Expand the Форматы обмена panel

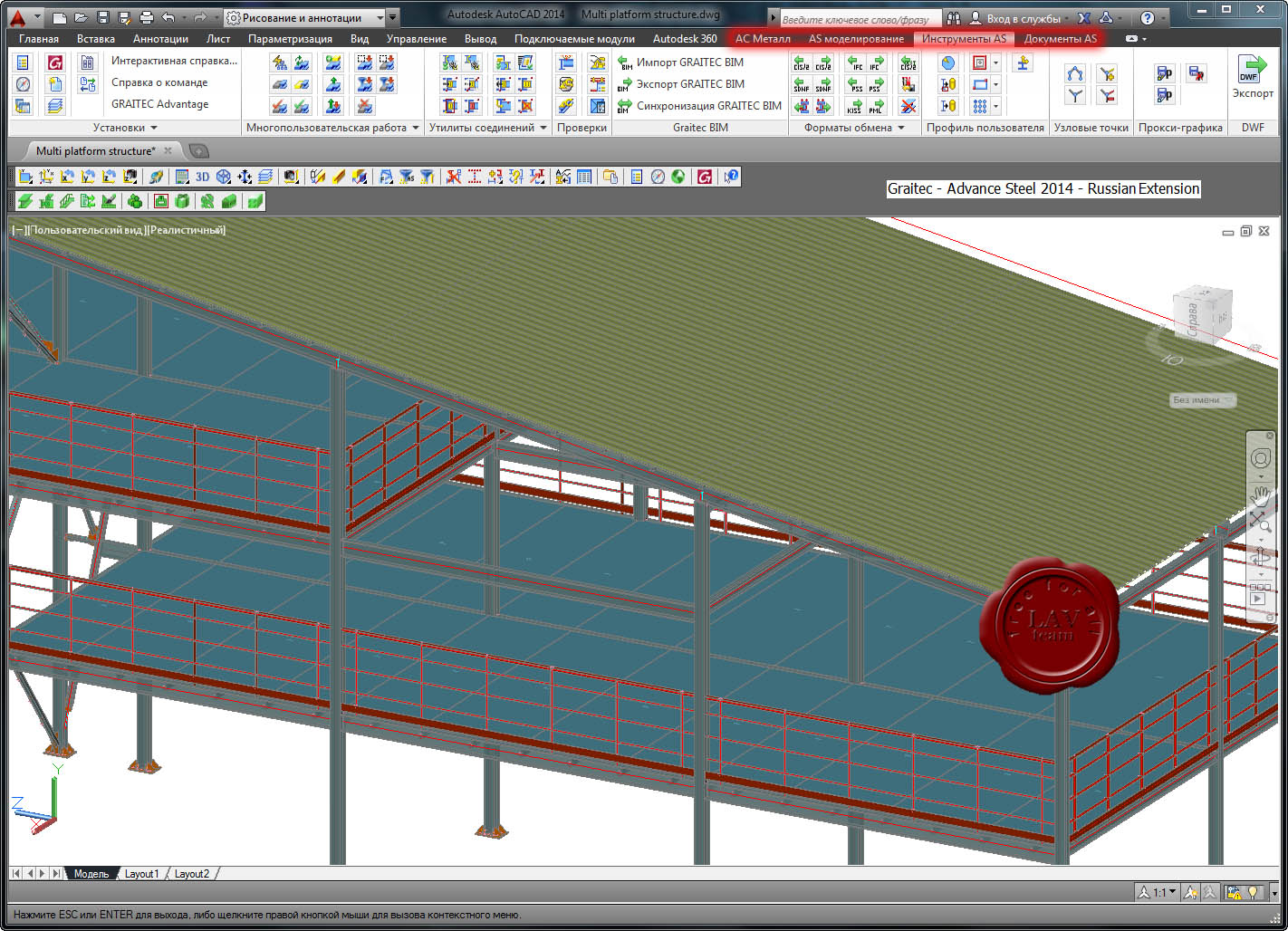(x=901, y=128)
